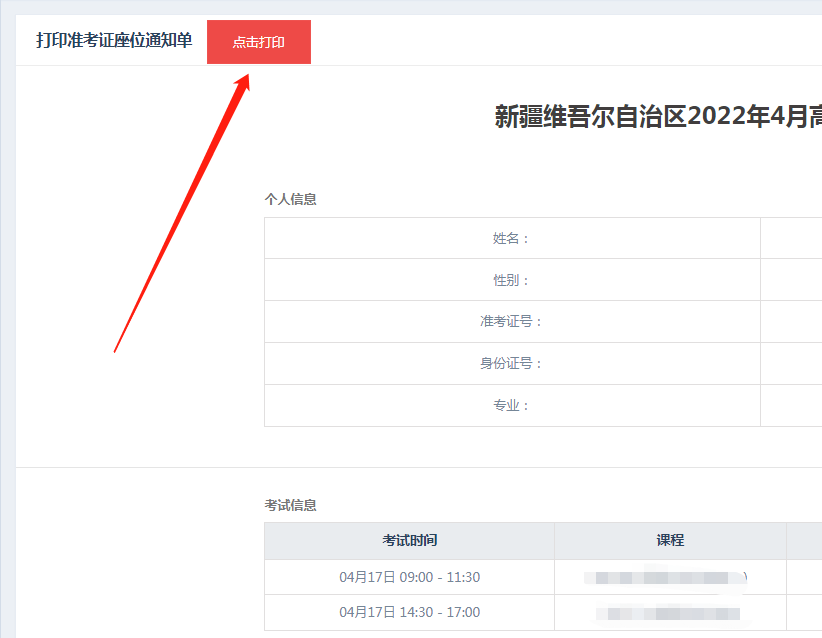Click the 考试时间 column header

[409, 540]
